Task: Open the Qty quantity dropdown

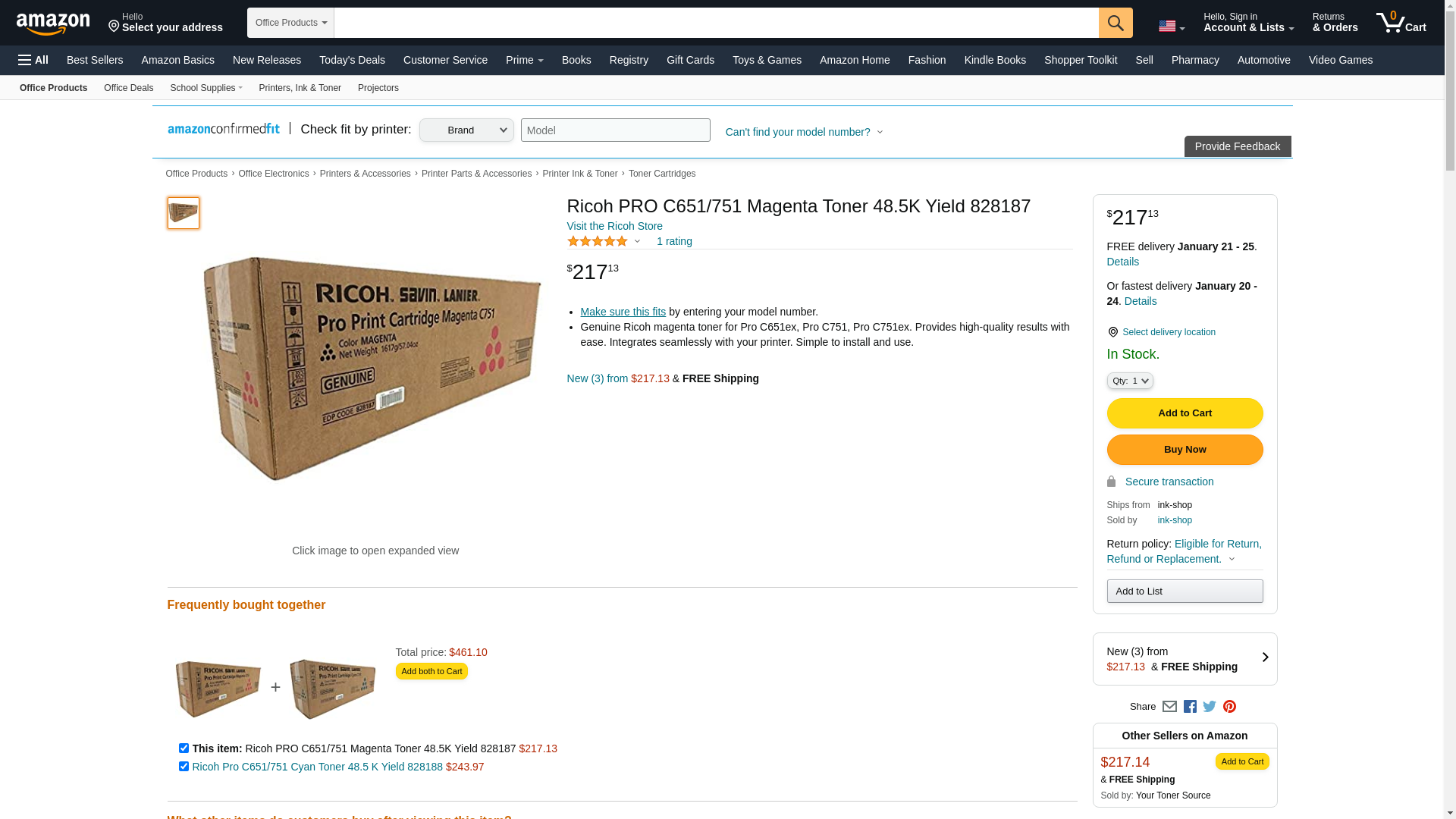Action: (x=1129, y=381)
